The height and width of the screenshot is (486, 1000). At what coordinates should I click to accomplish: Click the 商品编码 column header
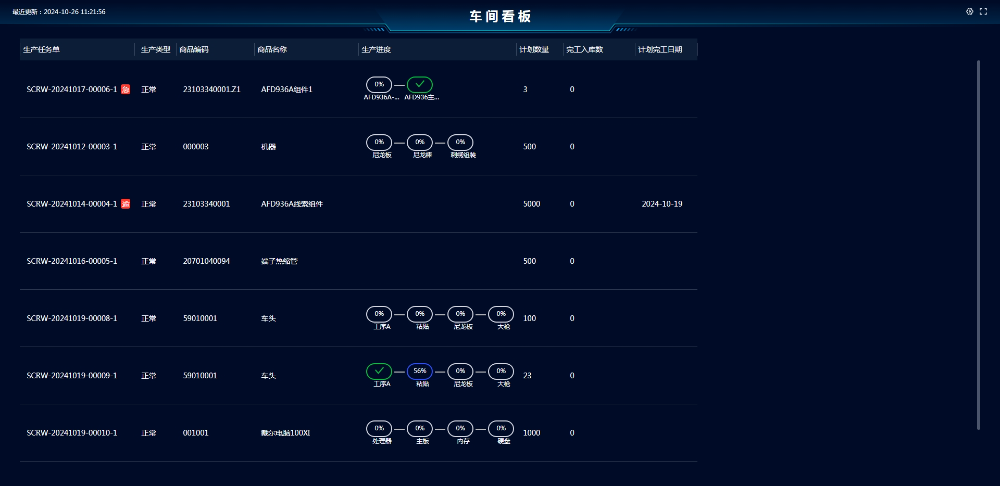pos(194,50)
